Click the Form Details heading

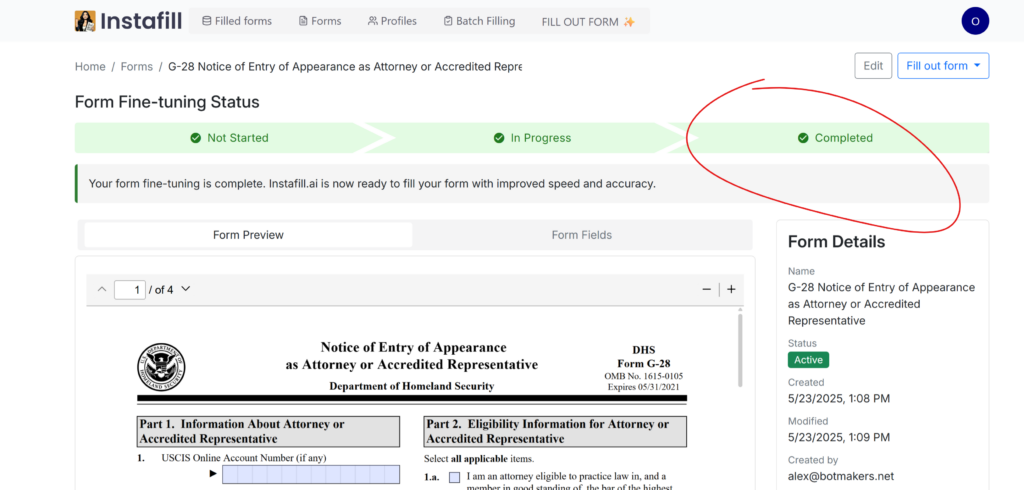coord(837,242)
